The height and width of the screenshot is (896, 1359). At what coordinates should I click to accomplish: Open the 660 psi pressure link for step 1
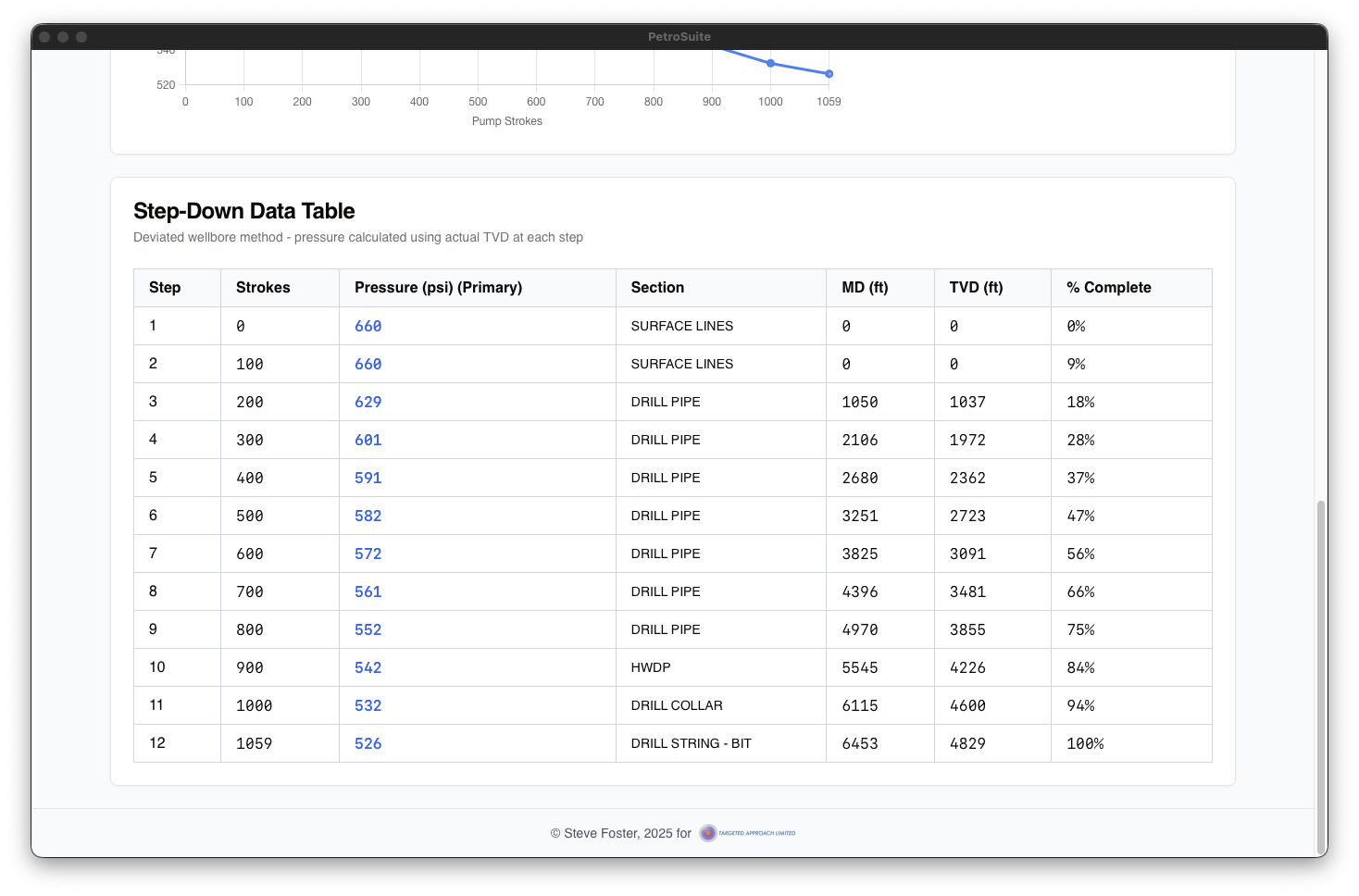(x=368, y=326)
